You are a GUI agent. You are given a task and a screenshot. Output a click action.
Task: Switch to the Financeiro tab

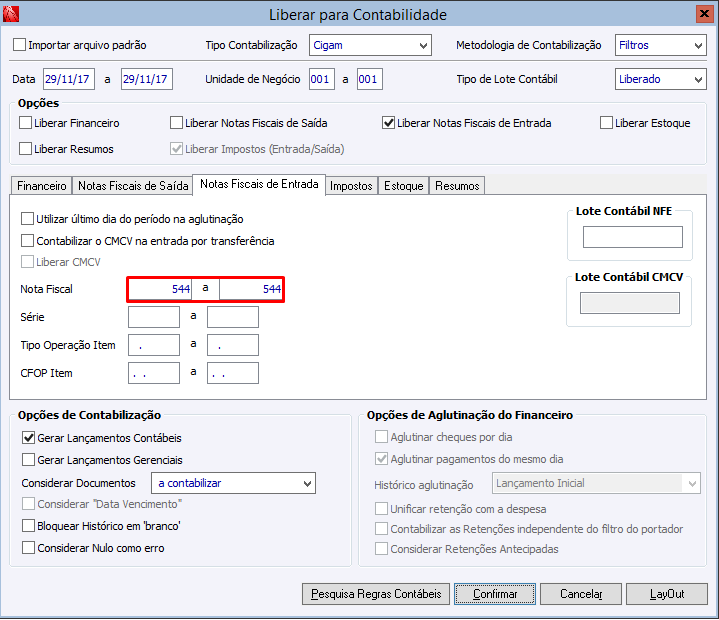(x=41, y=186)
